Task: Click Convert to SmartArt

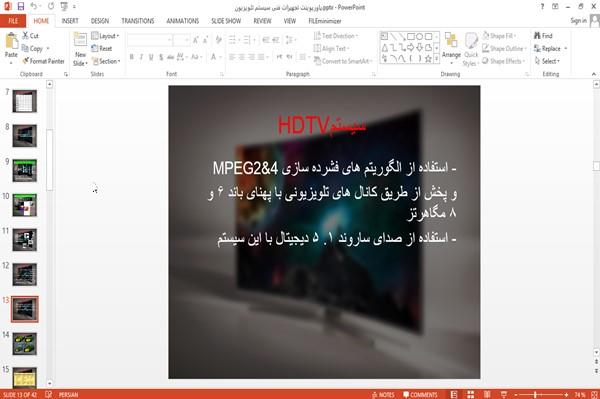Action: click(343, 61)
